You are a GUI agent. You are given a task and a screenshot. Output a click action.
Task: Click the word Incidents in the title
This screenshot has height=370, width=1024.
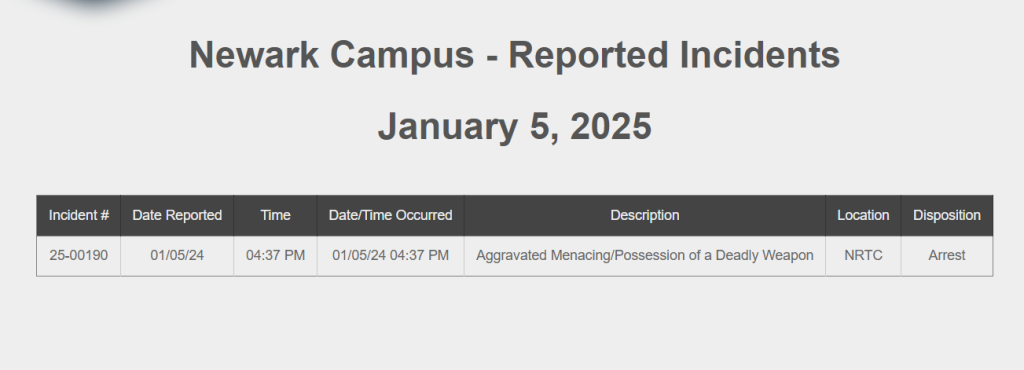point(760,55)
